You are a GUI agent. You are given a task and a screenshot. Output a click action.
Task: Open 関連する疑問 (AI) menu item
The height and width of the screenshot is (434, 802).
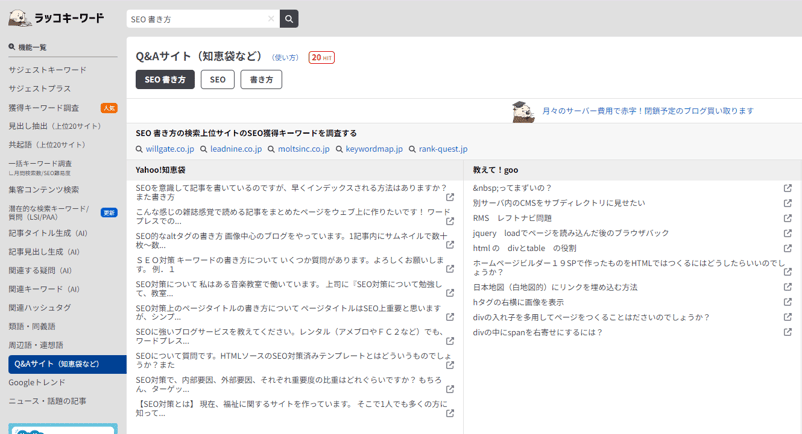40,270
